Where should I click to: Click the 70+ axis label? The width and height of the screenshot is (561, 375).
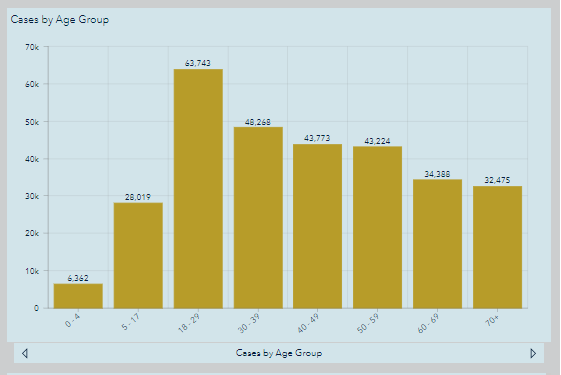492,320
